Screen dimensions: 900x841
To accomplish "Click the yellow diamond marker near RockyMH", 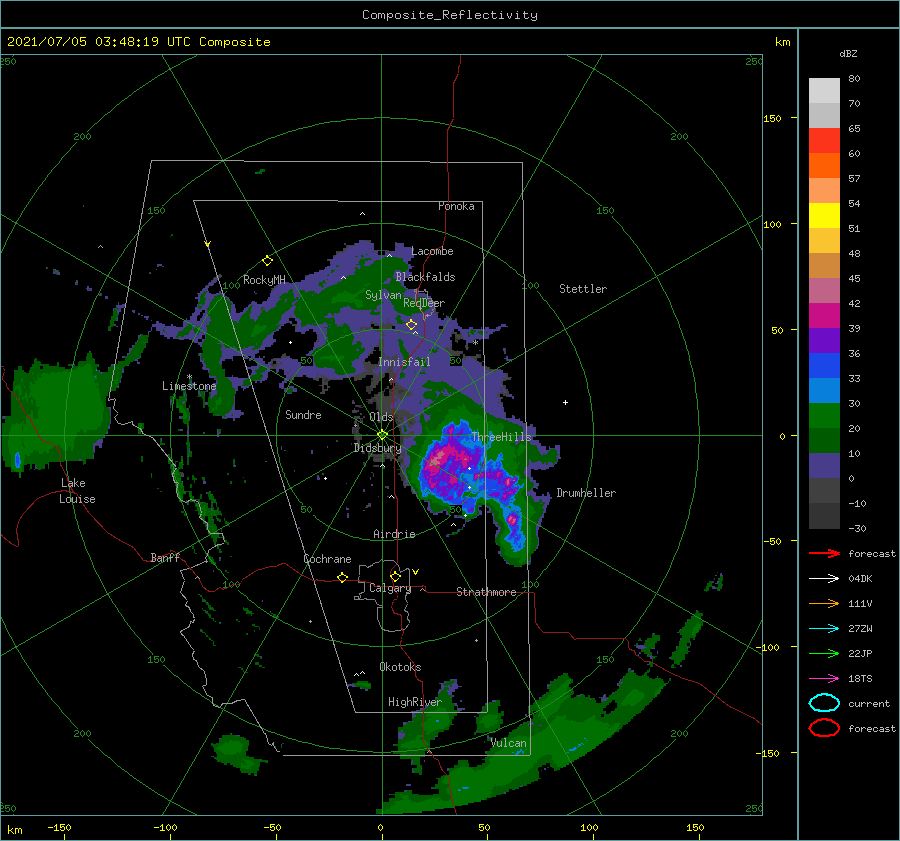I will pyautogui.click(x=267, y=261).
